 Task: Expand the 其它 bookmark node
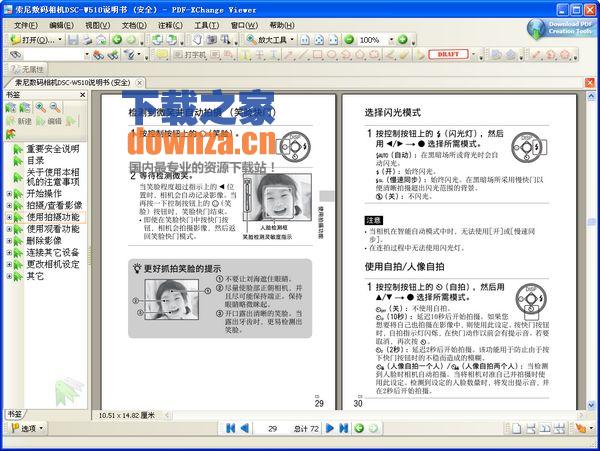9,276
